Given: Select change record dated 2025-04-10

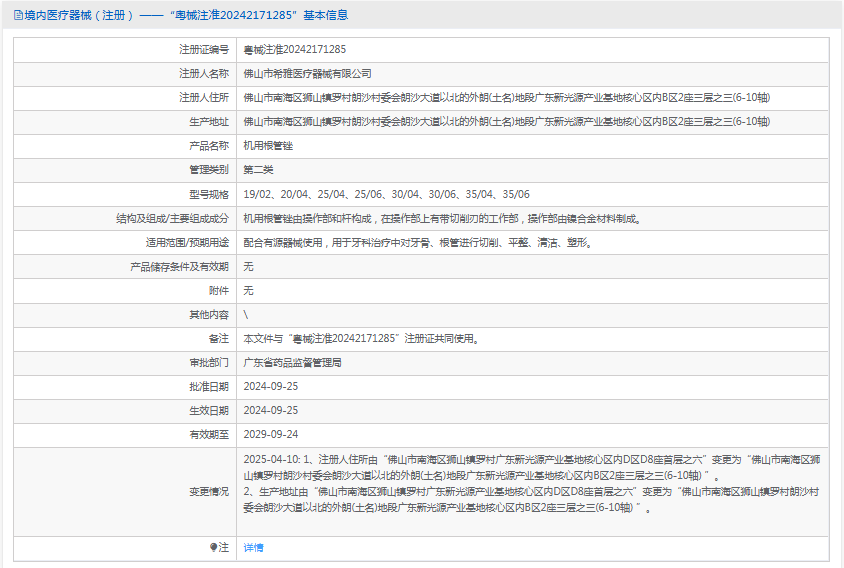Looking at the screenshot, I should (532, 467).
